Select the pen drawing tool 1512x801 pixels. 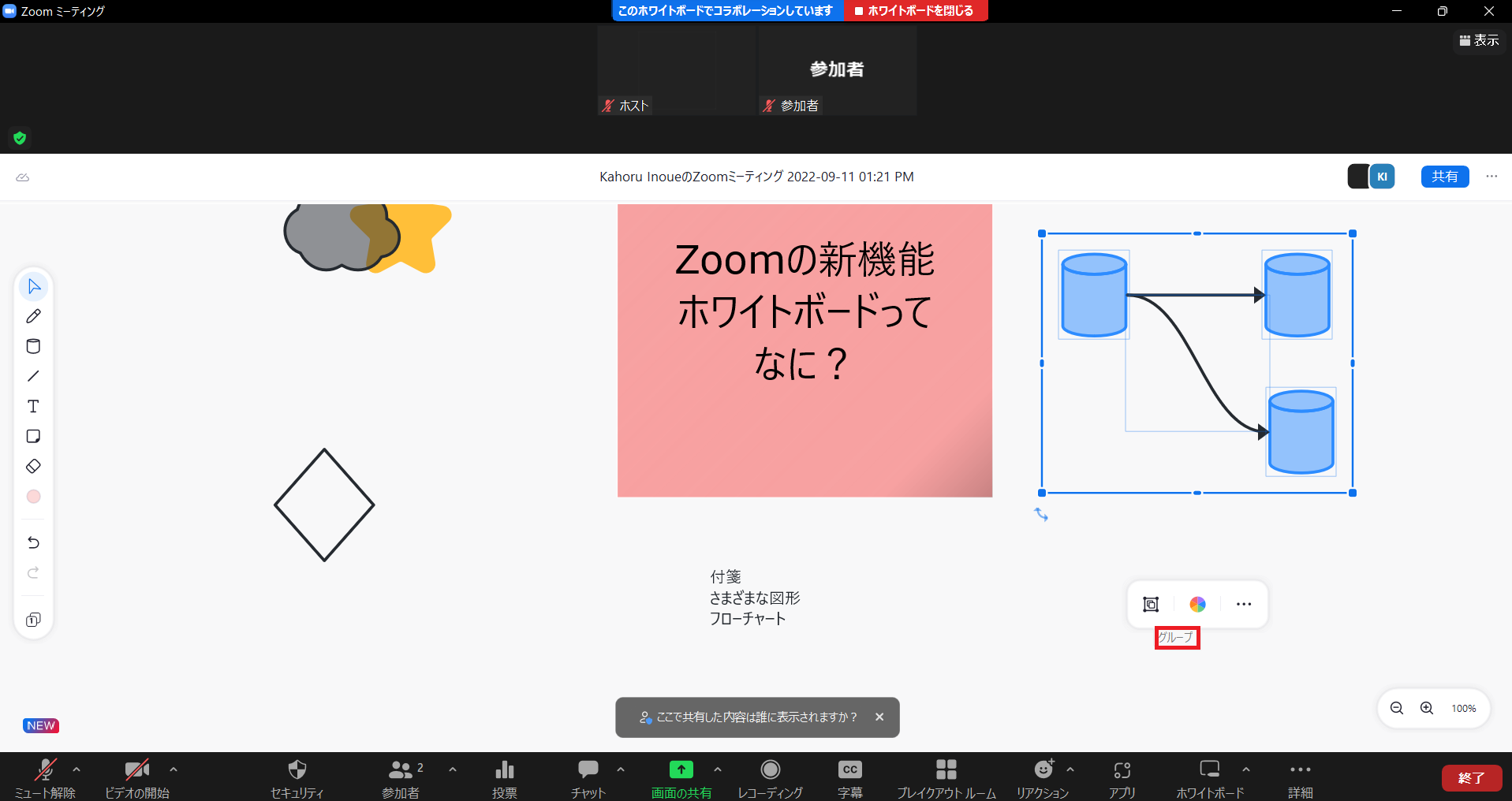pyautogui.click(x=33, y=316)
